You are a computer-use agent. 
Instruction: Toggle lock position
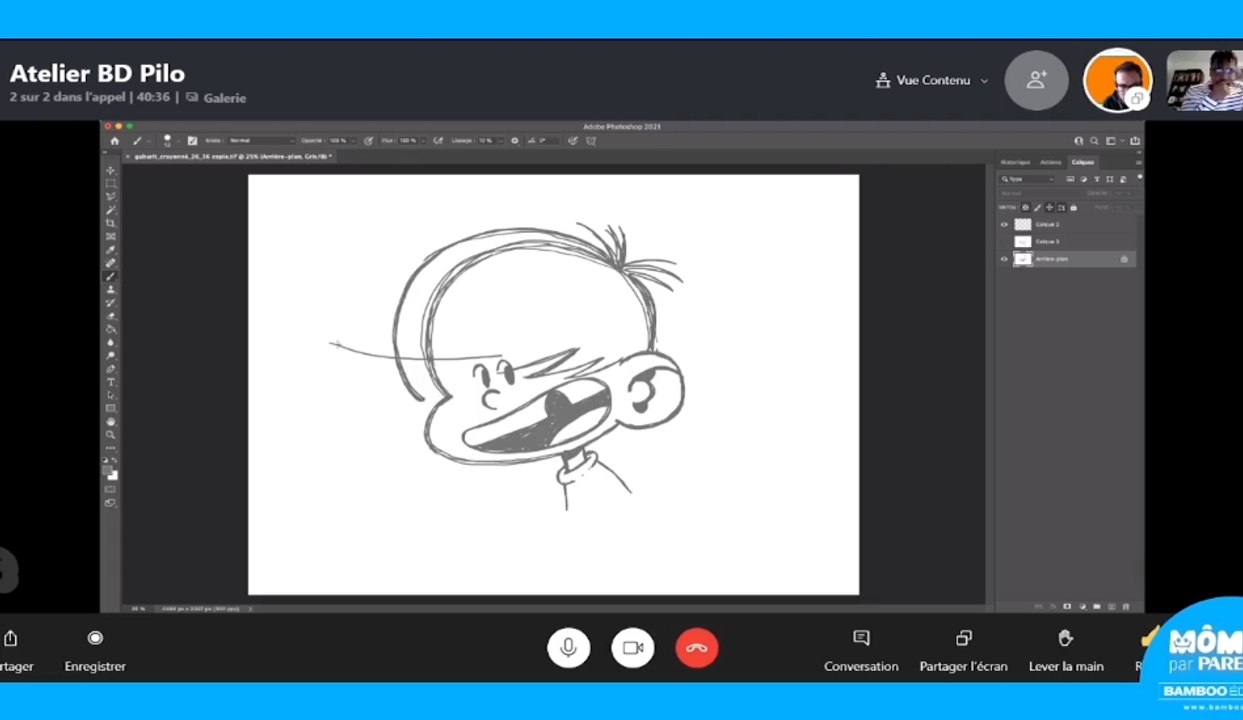click(1049, 208)
